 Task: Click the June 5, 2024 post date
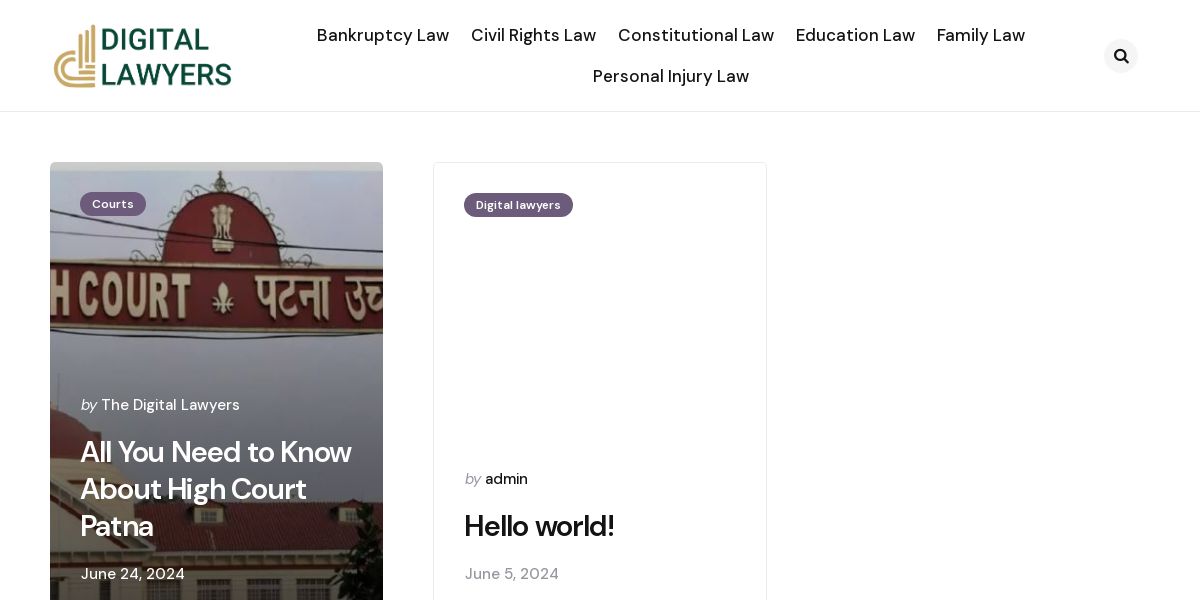(511, 574)
